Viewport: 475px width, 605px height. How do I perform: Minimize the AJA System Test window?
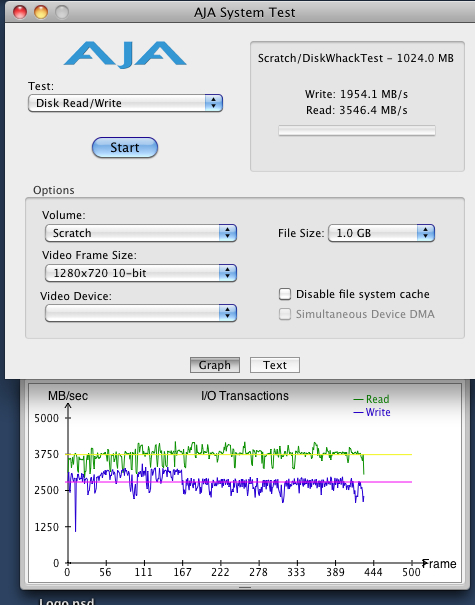click(x=41, y=12)
